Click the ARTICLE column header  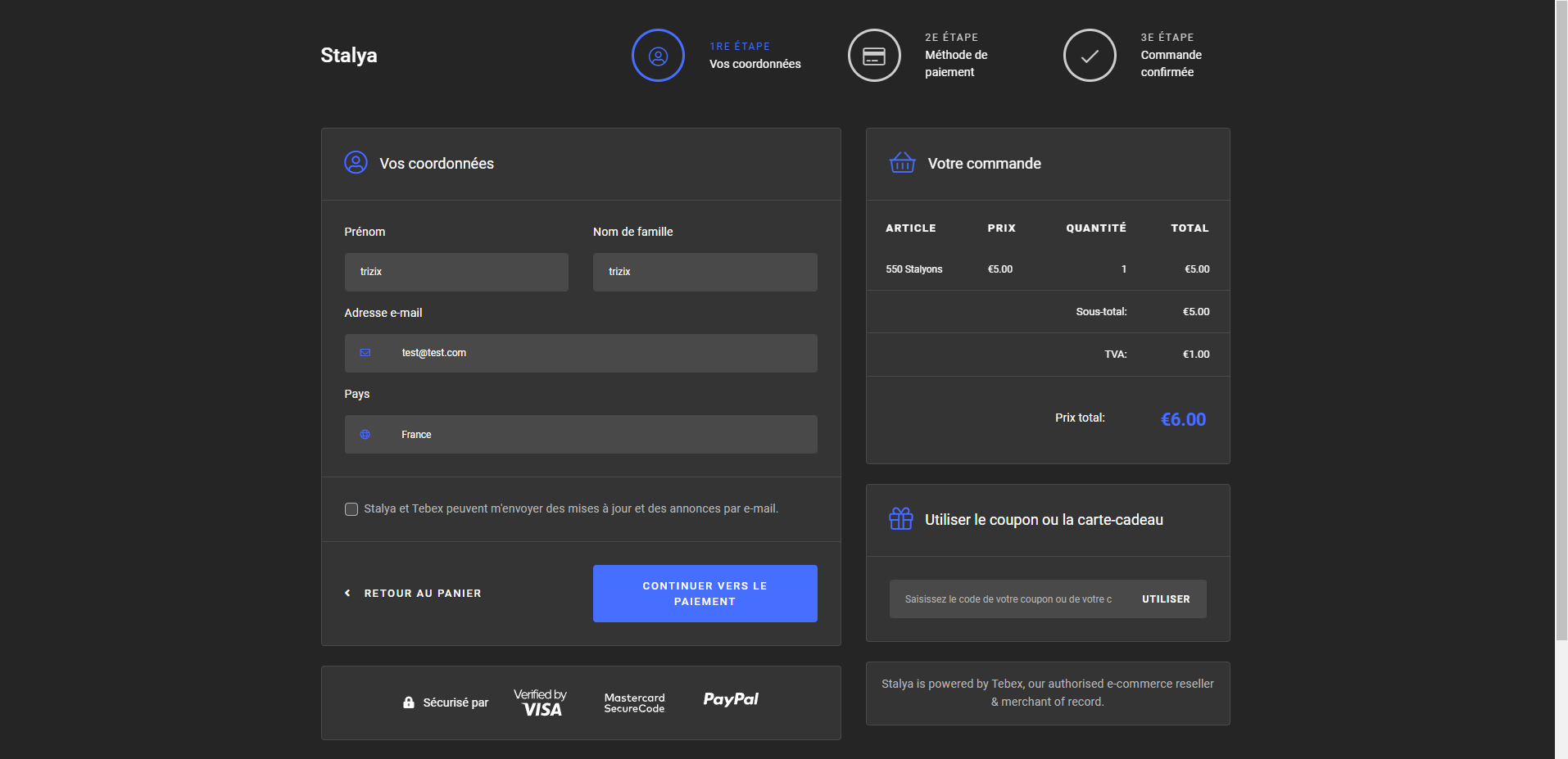pos(911,228)
